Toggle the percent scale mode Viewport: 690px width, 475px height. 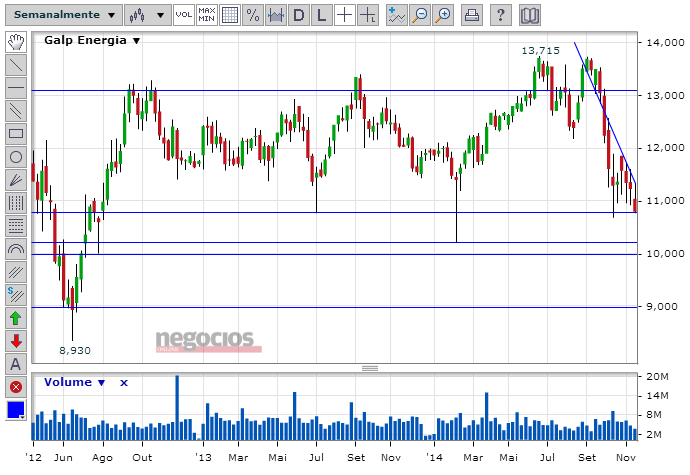point(253,15)
